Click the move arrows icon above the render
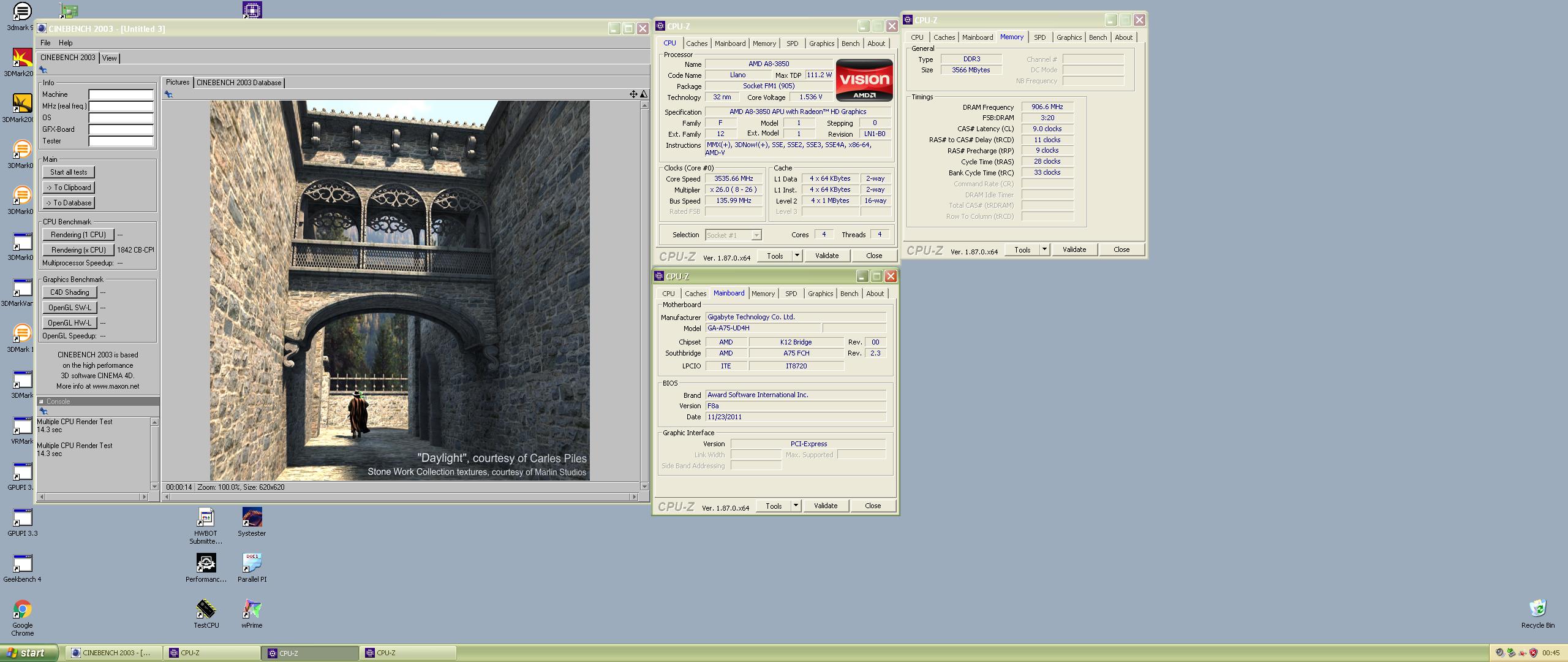This screenshot has height=662, width=1568. 633,94
